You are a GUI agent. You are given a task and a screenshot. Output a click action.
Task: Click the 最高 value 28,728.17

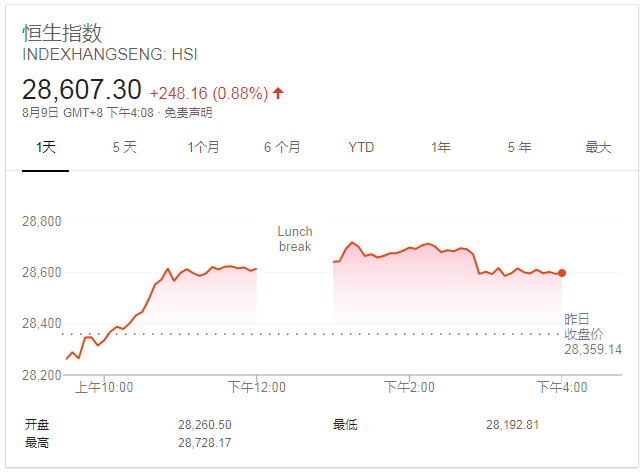pos(205,442)
